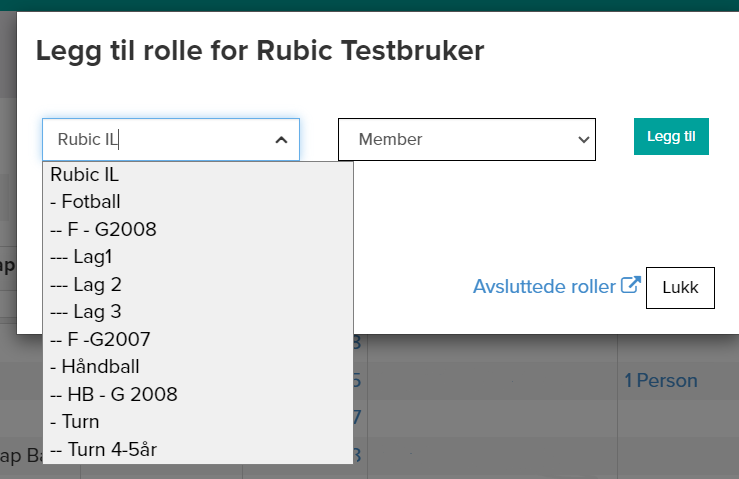The height and width of the screenshot is (479, 739).
Task: Choose the --- Lag 3 entry
Action: tap(198, 312)
